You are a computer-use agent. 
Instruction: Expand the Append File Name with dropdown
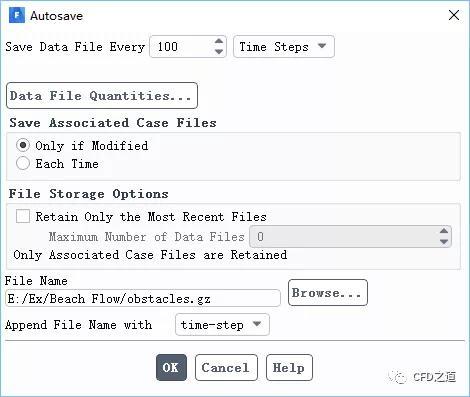click(x=222, y=325)
